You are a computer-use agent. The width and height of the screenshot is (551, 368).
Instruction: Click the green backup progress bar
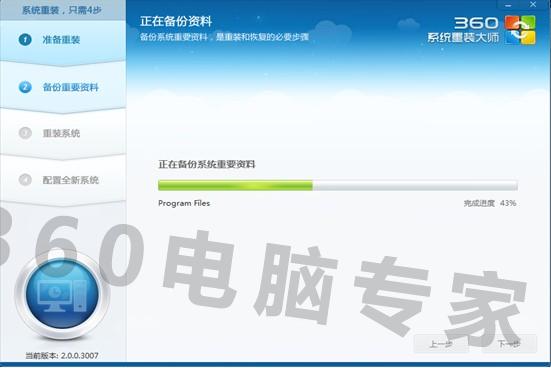(338, 185)
